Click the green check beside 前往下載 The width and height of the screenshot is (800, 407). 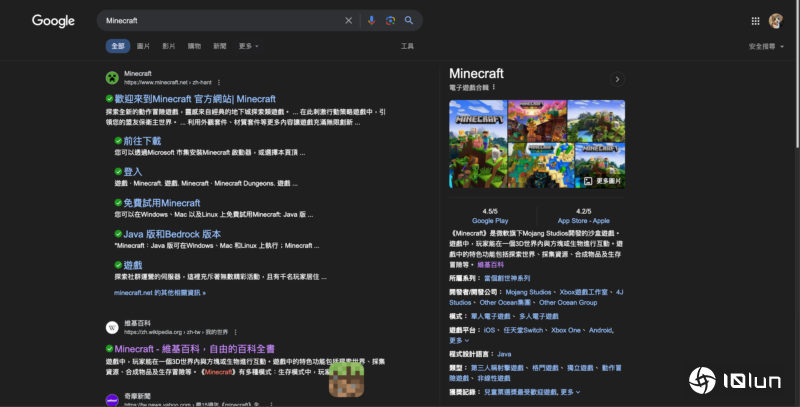(118, 141)
